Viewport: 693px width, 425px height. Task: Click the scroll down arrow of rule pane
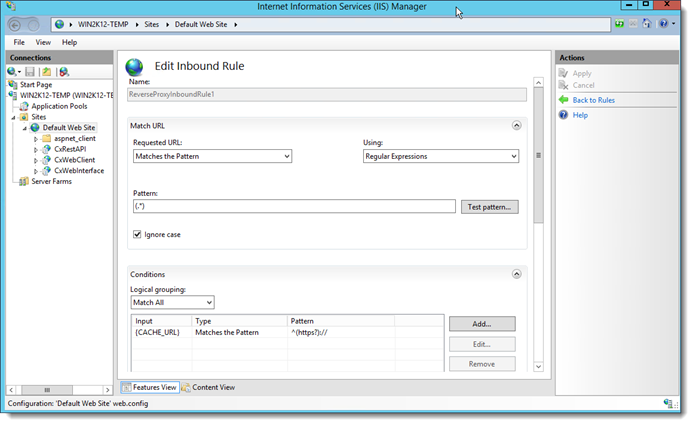tap(538, 366)
